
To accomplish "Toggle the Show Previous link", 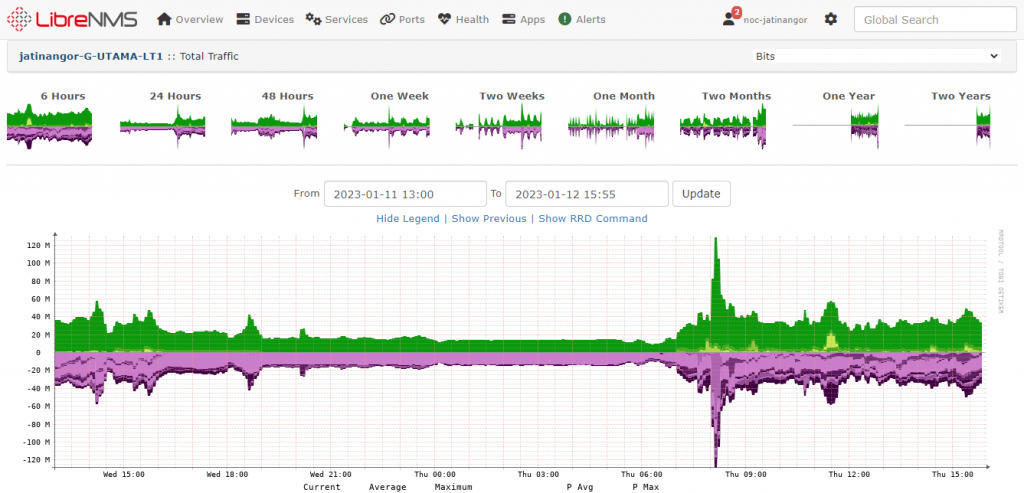I will tap(488, 218).
